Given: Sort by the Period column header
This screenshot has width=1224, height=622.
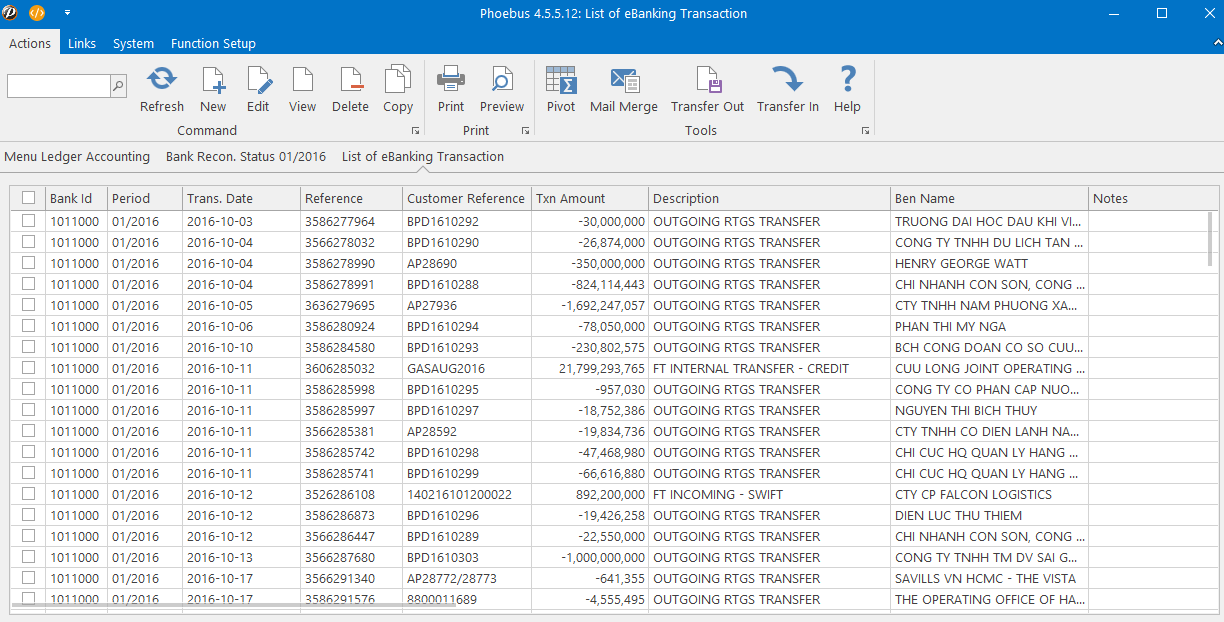Looking at the screenshot, I should point(145,198).
